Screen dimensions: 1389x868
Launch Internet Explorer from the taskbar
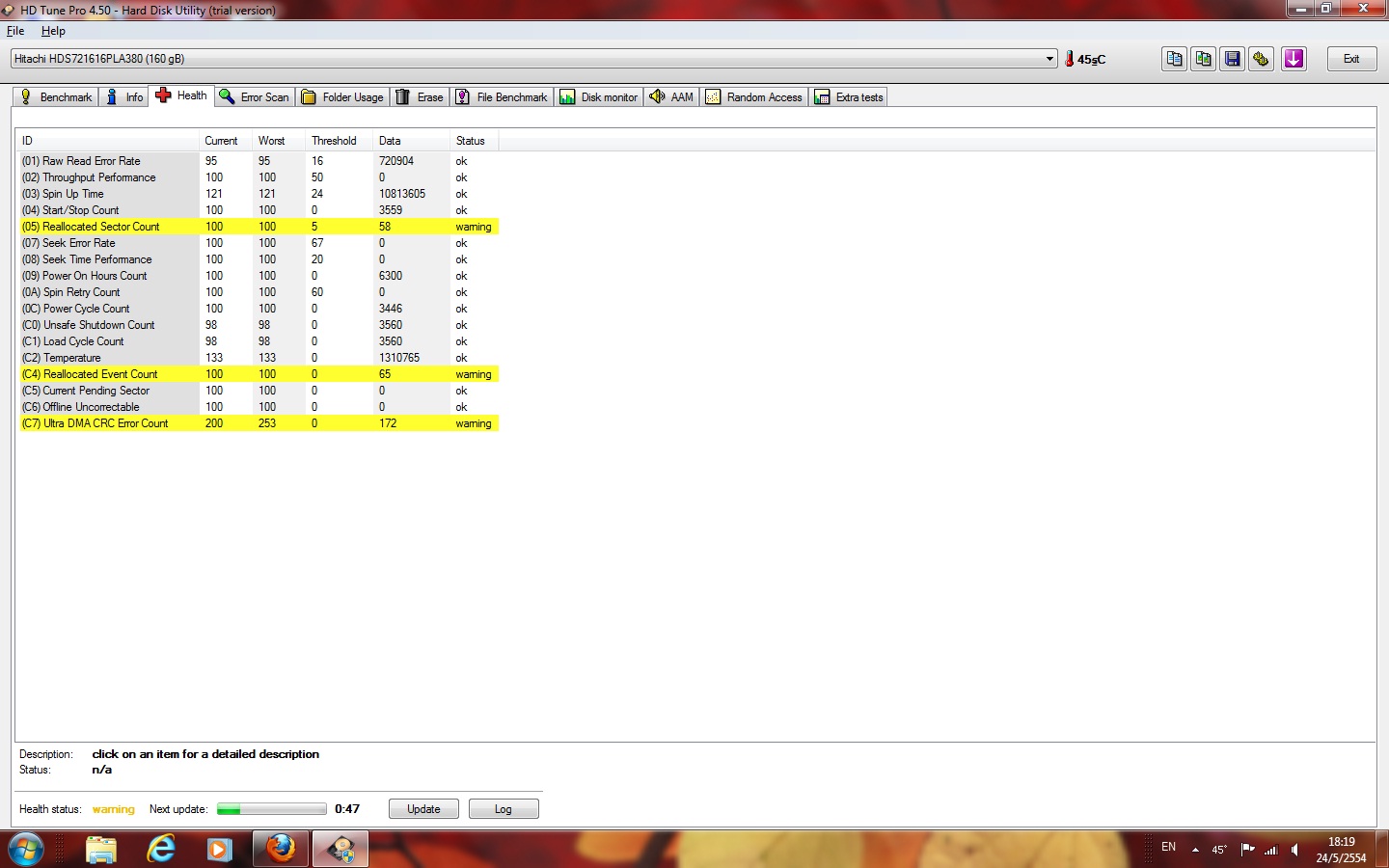(x=161, y=849)
